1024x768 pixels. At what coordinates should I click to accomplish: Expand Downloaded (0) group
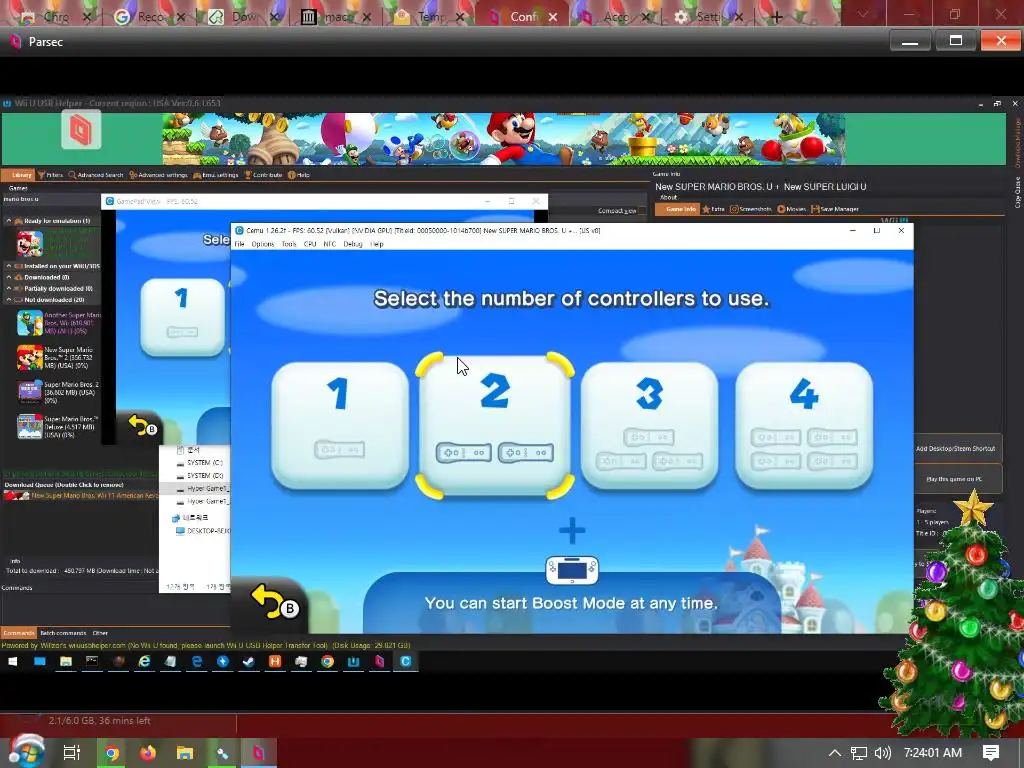pos(9,278)
